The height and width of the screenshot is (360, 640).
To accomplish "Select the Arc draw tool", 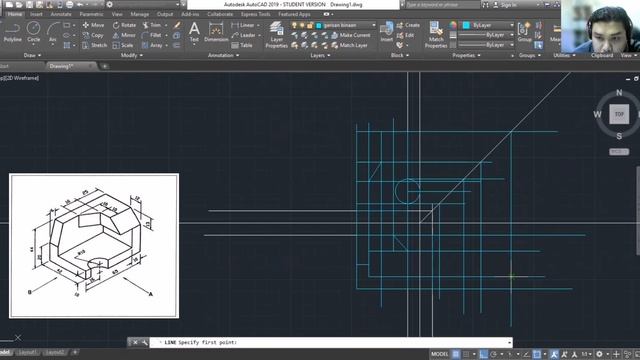I will (x=53, y=32).
